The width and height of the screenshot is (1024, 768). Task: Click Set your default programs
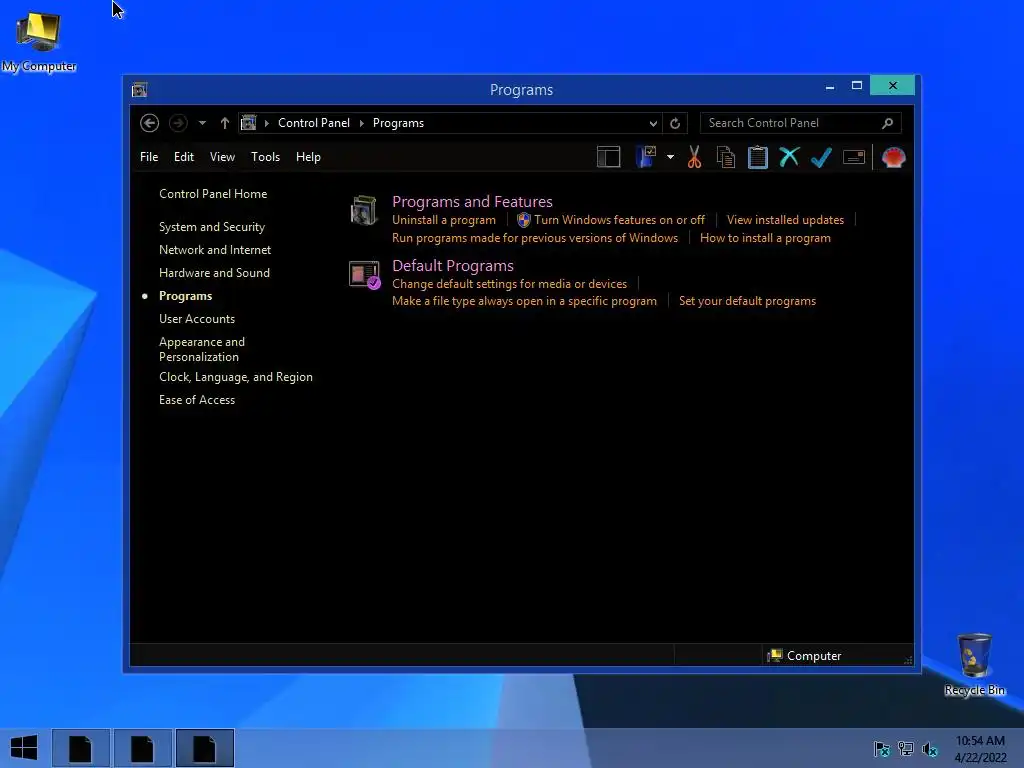[747, 301]
